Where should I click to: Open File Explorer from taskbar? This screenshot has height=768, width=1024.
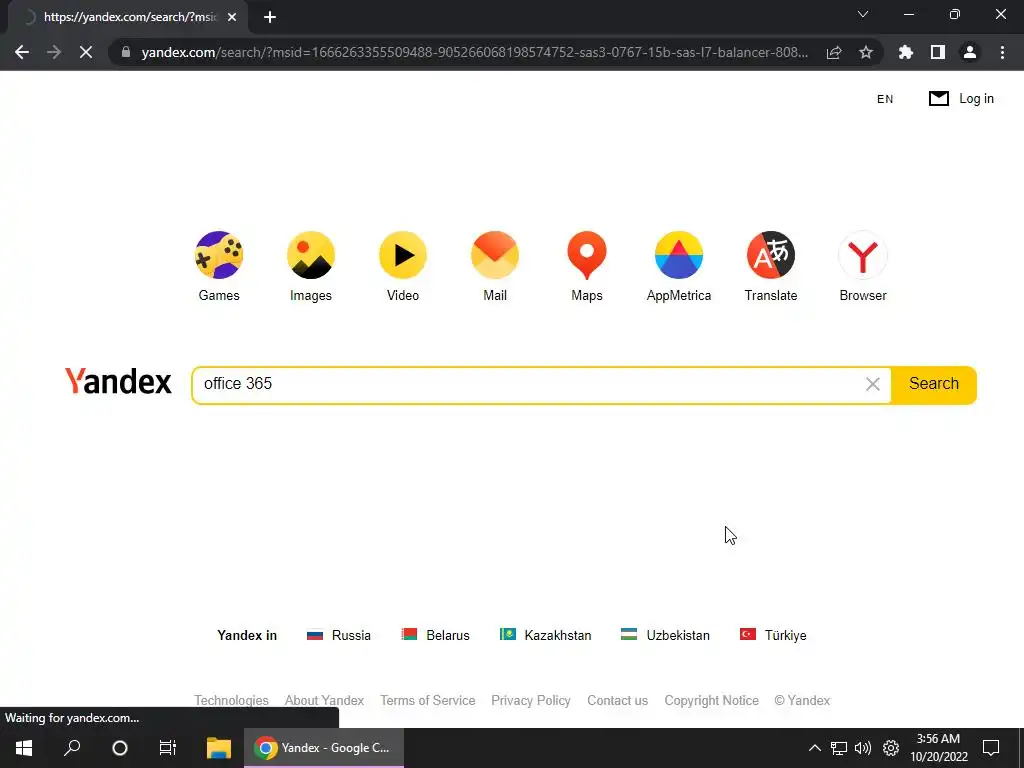[219, 748]
